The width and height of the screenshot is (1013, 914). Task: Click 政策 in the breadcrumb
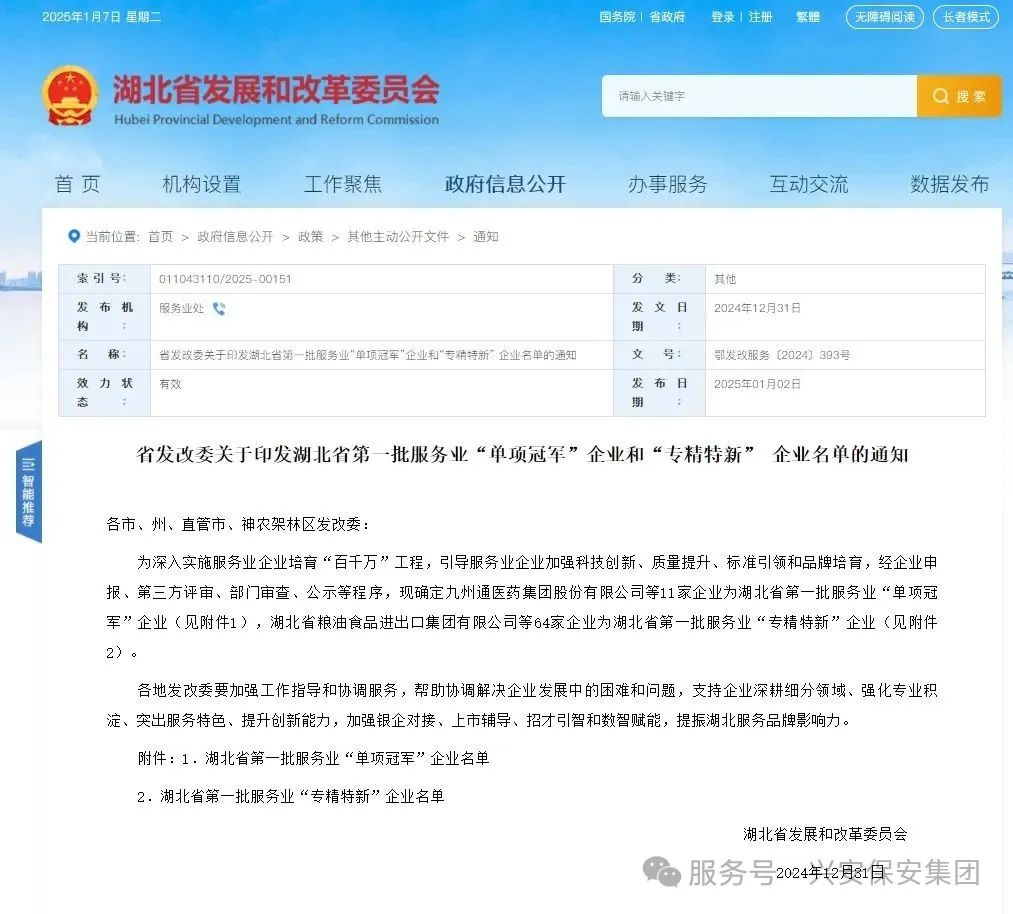pos(310,237)
